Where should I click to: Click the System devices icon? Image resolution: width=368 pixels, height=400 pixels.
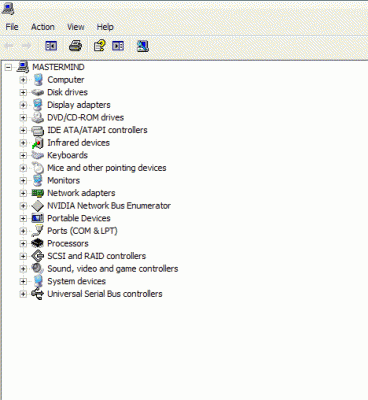38,281
